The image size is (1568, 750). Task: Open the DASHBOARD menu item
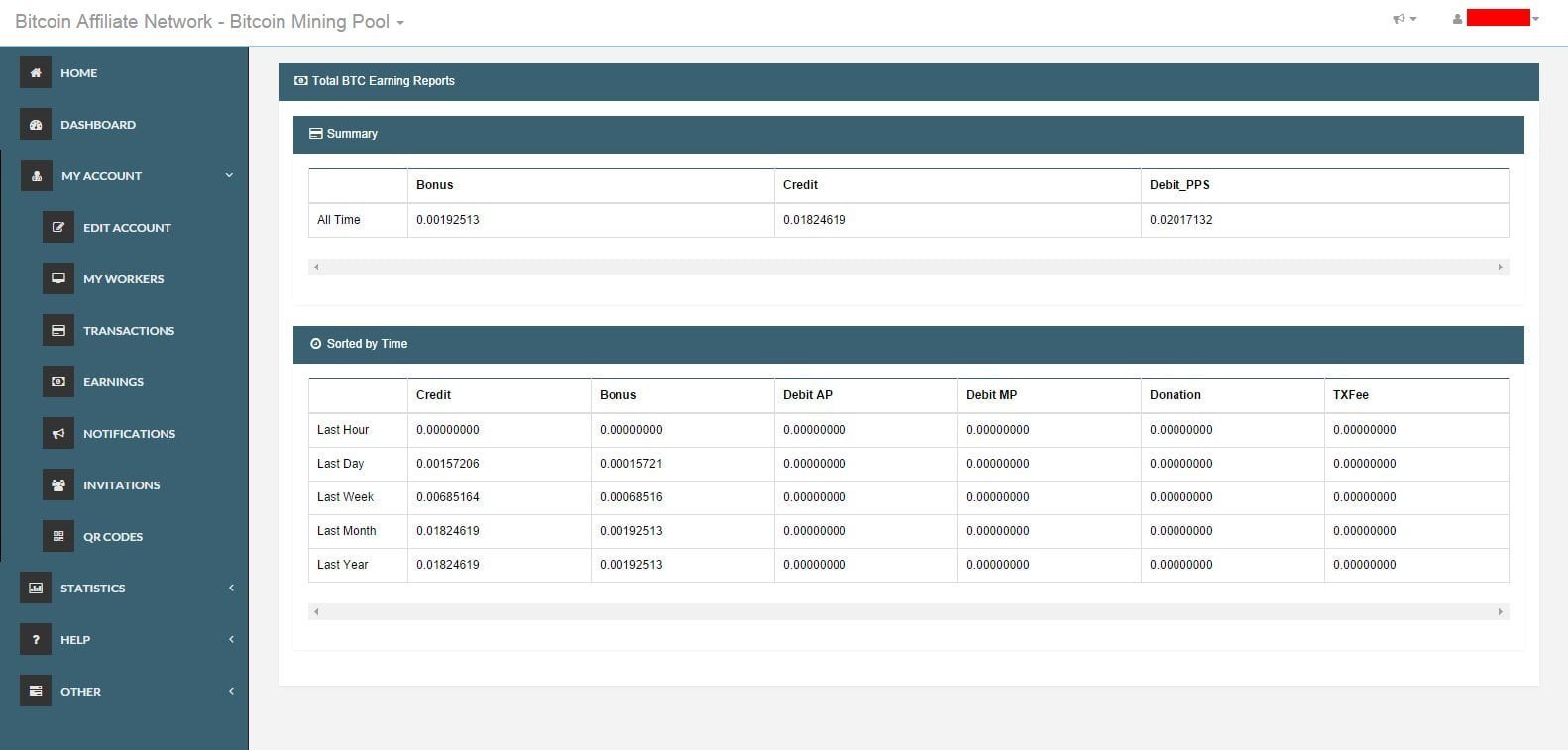[98, 125]
